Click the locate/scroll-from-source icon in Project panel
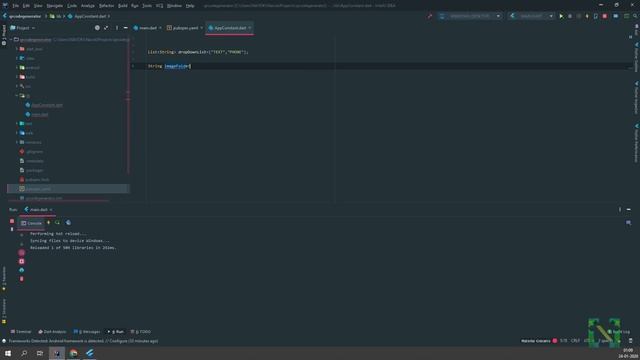The height and width of the screenshot is (360, 640). tap(97, 28)
